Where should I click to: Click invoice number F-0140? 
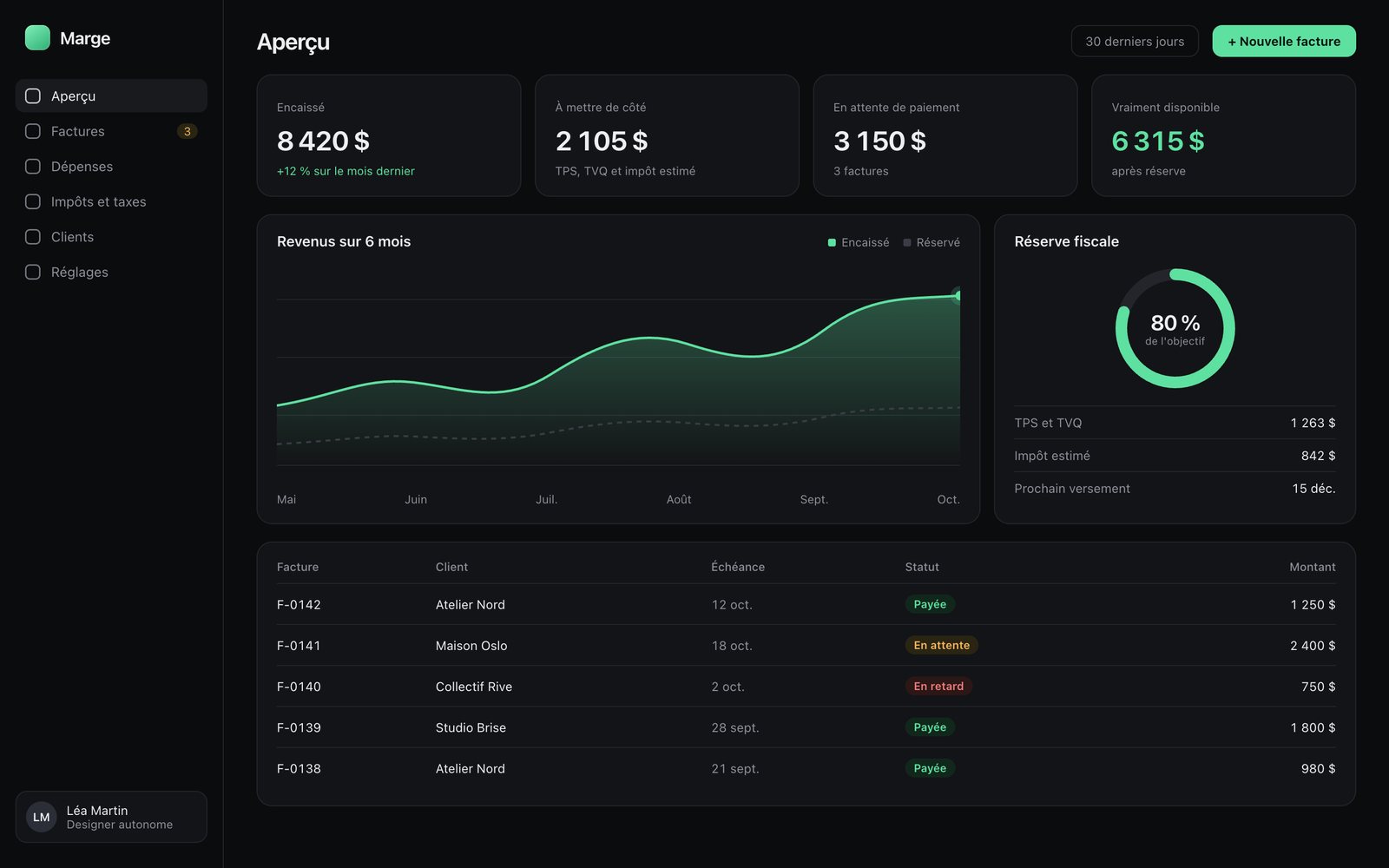point(299,687)
